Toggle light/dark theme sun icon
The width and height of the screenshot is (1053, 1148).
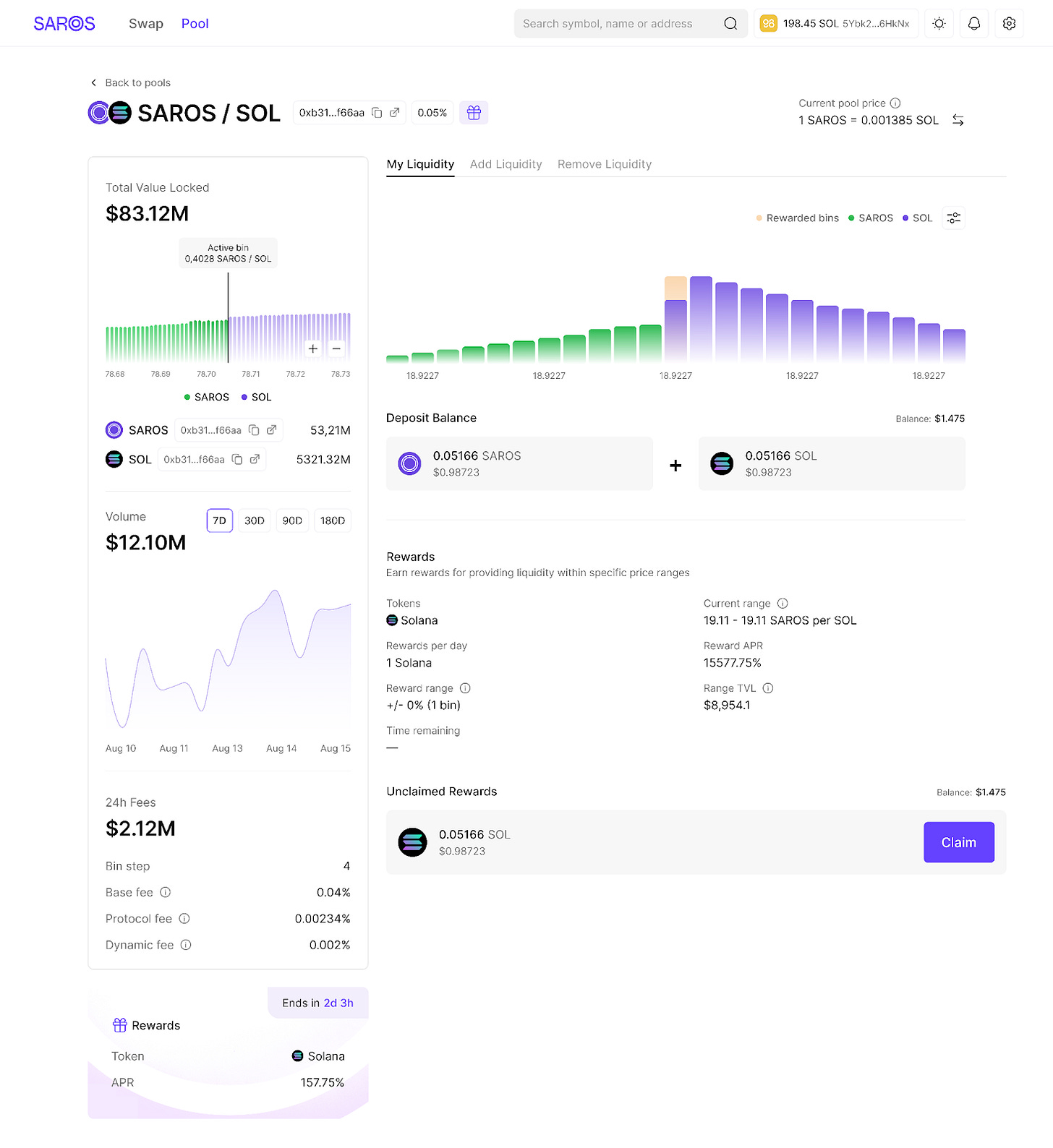click(939, 24)
